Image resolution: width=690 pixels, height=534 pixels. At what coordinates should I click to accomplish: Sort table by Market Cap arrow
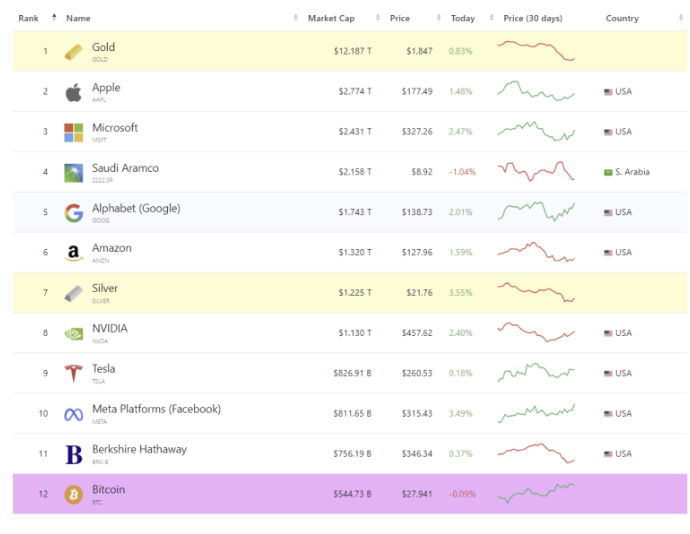378,18
